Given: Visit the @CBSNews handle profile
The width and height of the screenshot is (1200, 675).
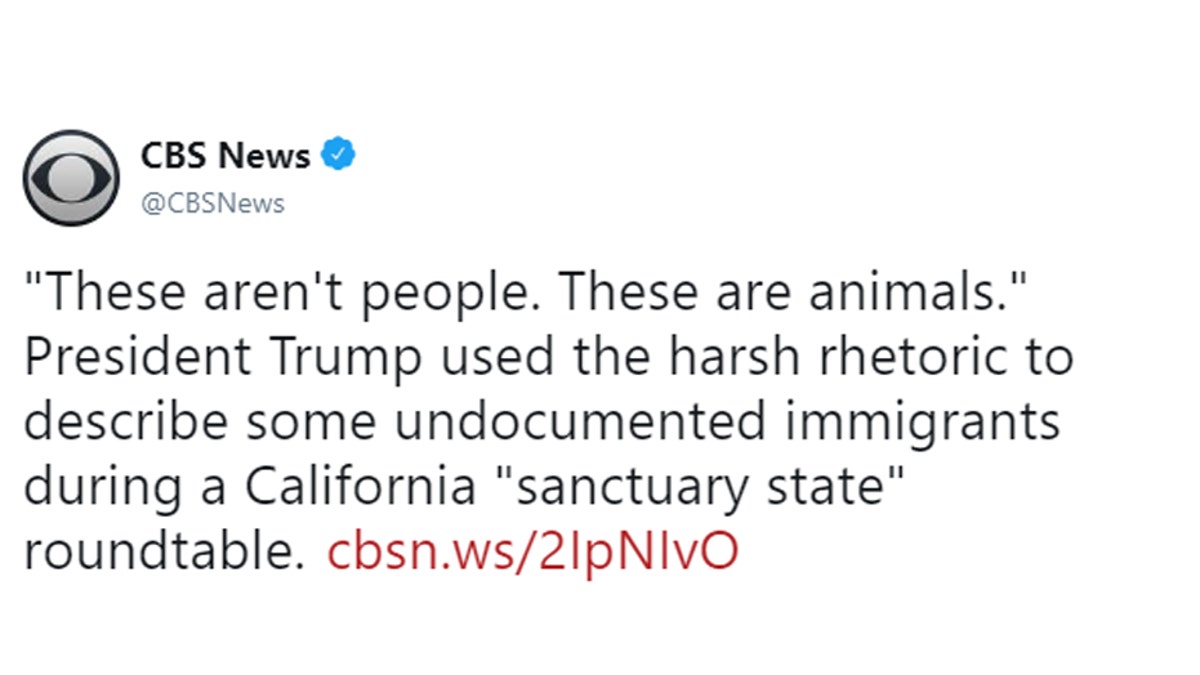Looking at the screenshot, I should pos(212,203).
